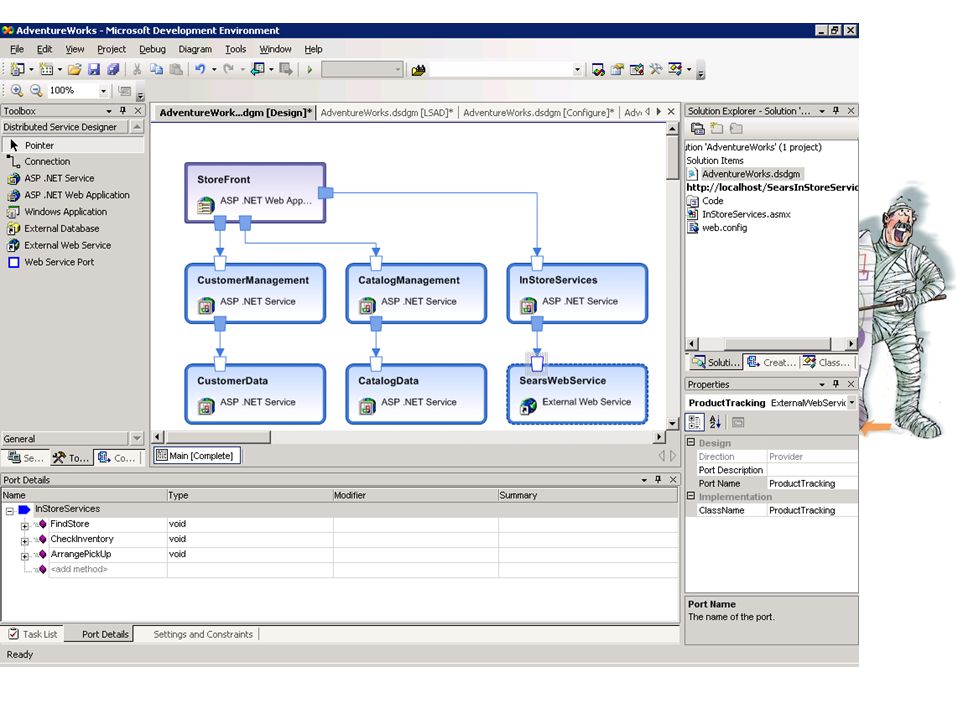Image resolution: width=960 pixels, height=720 pixels.
Task: Click the first icon in Solution Explorer toolbar
Action: tap(697, 129)
